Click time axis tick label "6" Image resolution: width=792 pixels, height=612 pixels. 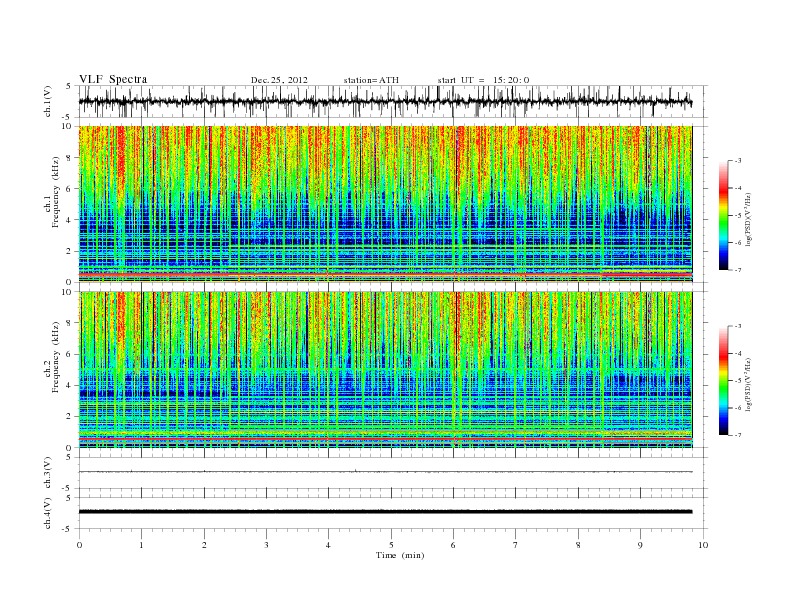pyautogui.click(x=453, y=545)
